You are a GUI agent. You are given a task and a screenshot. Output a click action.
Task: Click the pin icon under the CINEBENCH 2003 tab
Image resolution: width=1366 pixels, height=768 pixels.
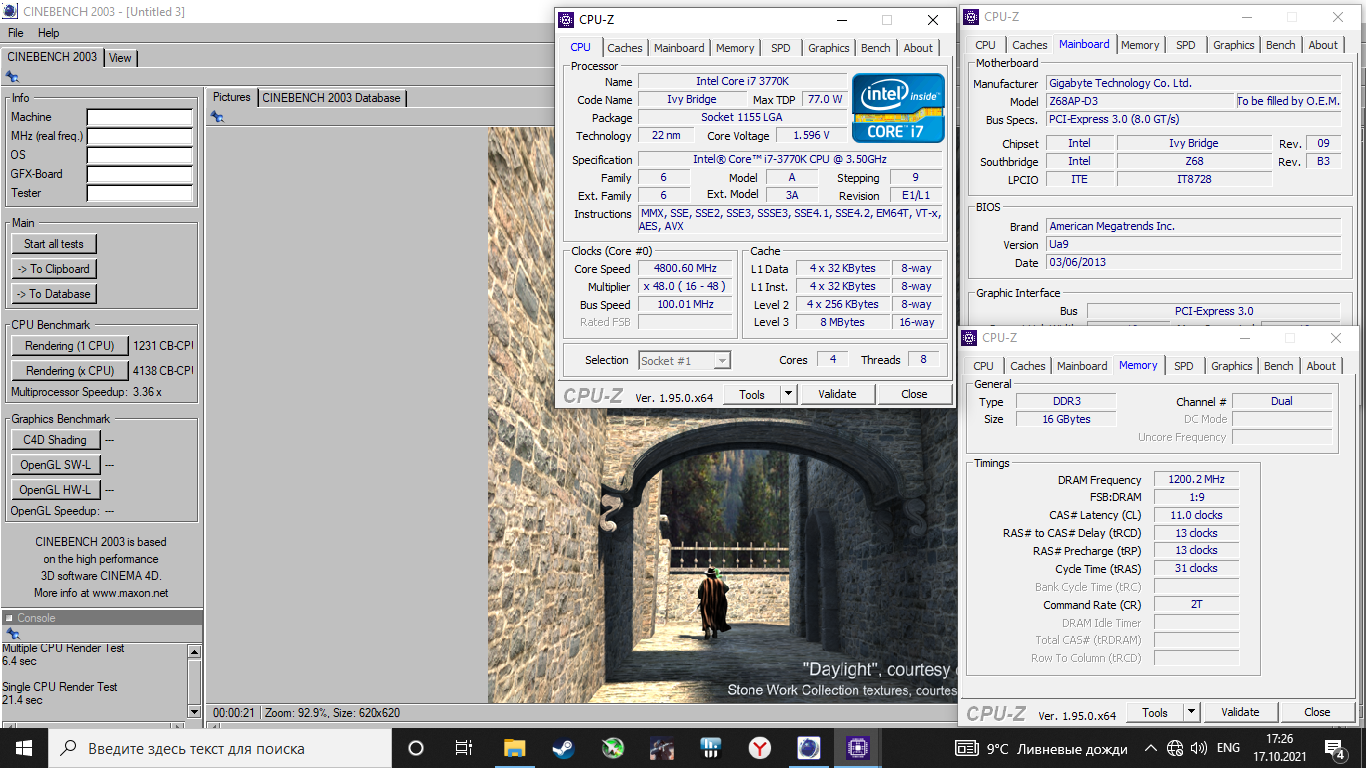coord(12,76)
